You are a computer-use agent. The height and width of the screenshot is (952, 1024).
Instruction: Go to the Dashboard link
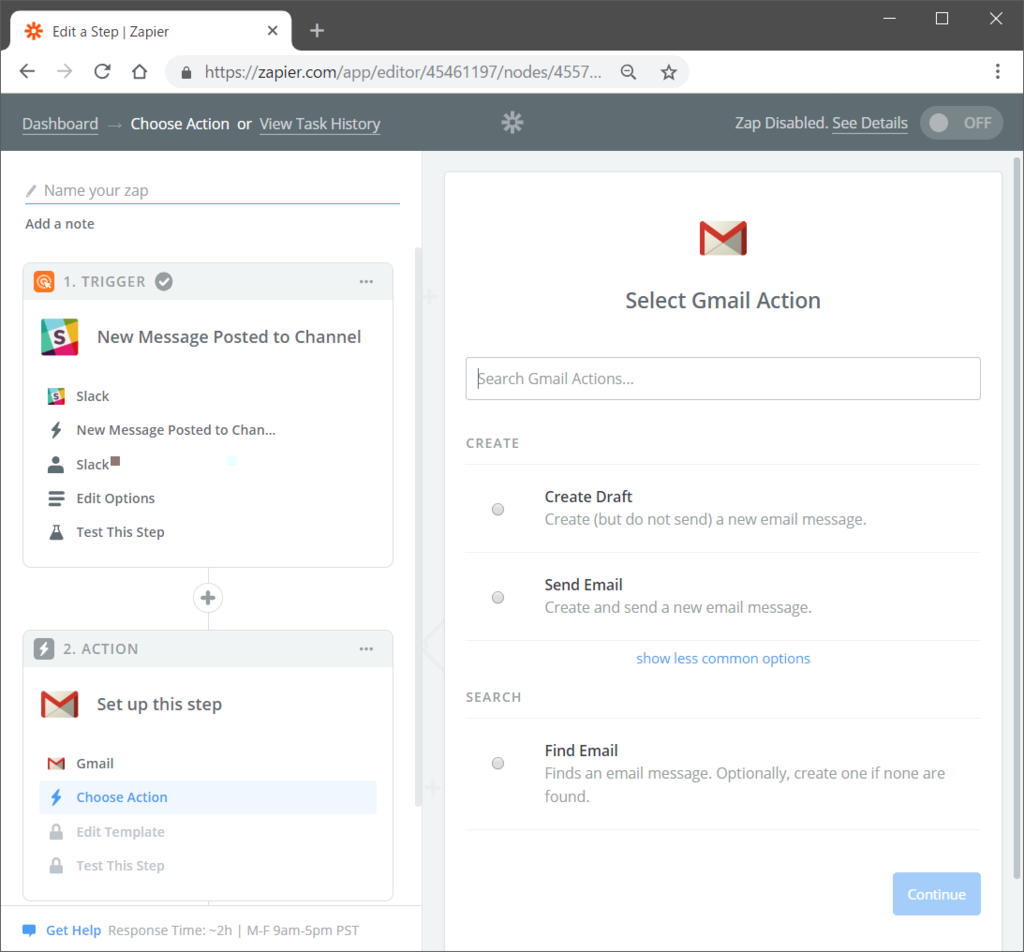[60, 124]
